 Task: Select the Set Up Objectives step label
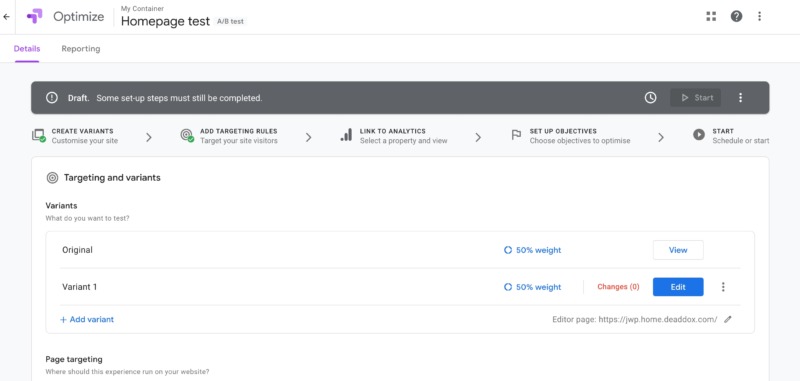(563, 131)
